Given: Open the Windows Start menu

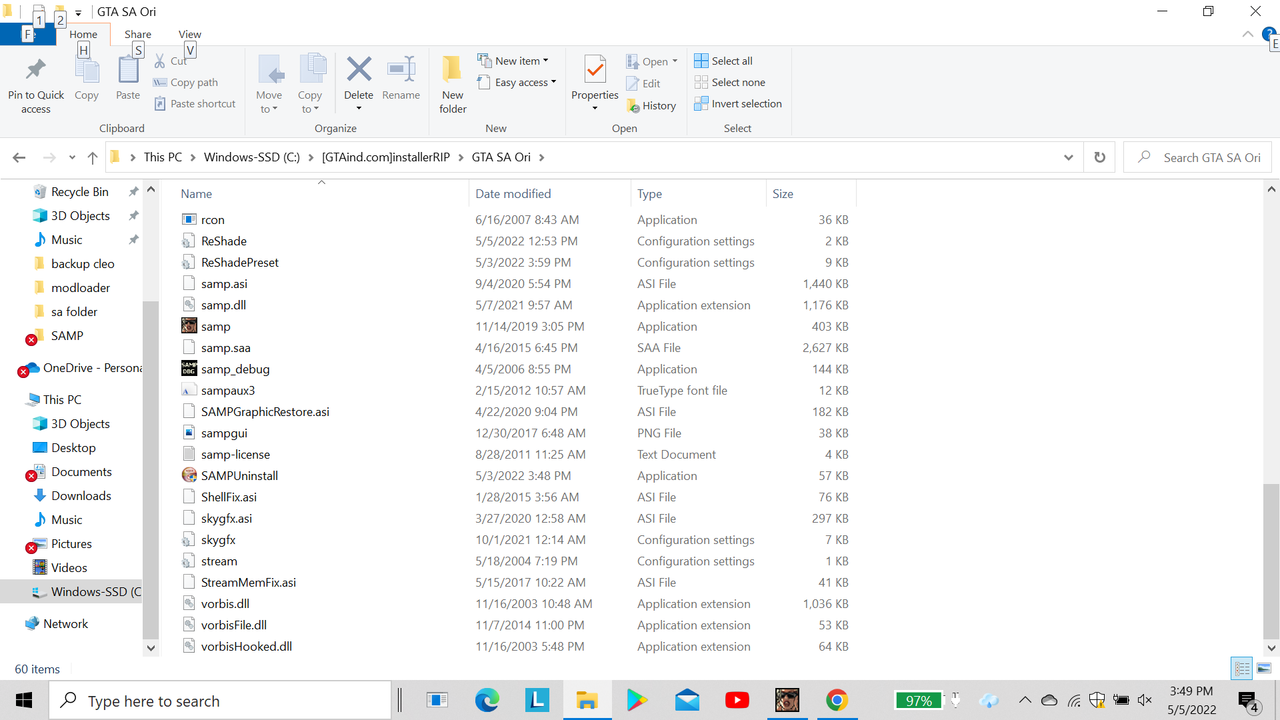Looking at the screenshot, I should pyautogui.click(x=24, y=700).
